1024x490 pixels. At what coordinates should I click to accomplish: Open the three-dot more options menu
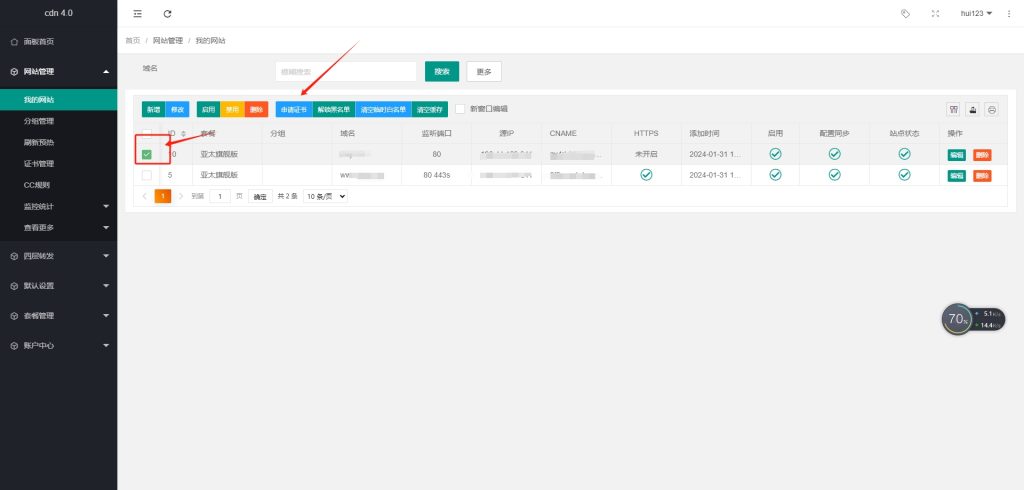(x=1009, y=14)
